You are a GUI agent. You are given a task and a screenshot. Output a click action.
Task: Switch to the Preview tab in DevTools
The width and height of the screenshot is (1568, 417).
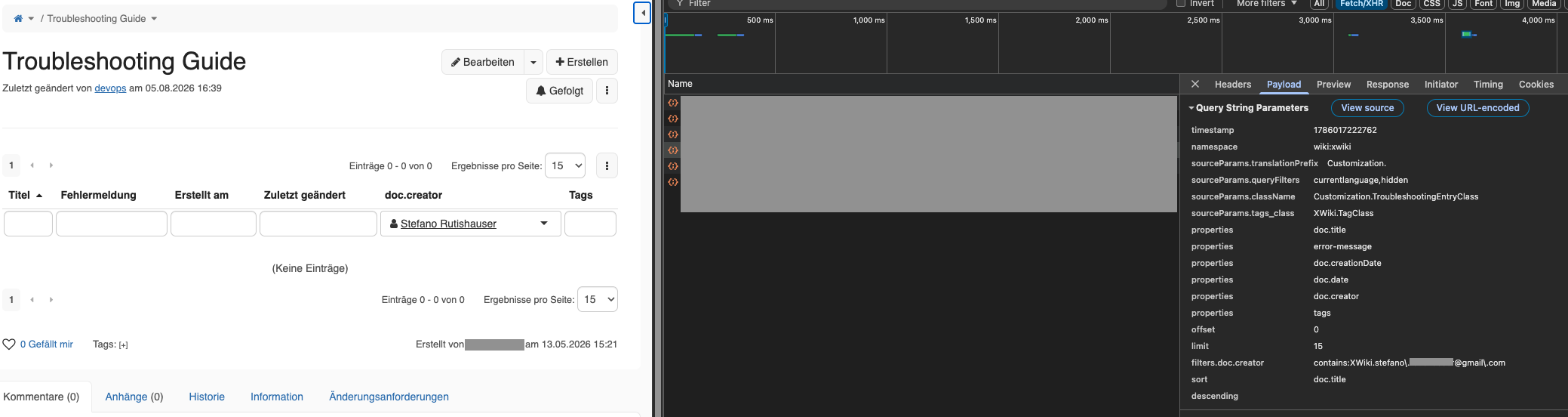[1333, 85]
